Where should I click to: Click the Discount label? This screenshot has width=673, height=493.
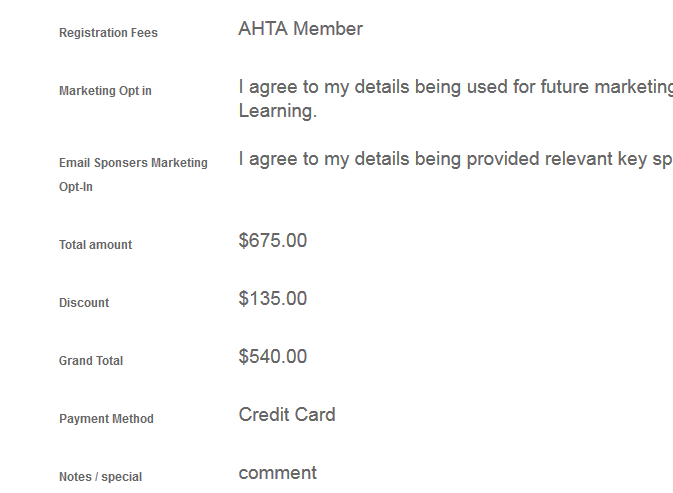point(84,303)
